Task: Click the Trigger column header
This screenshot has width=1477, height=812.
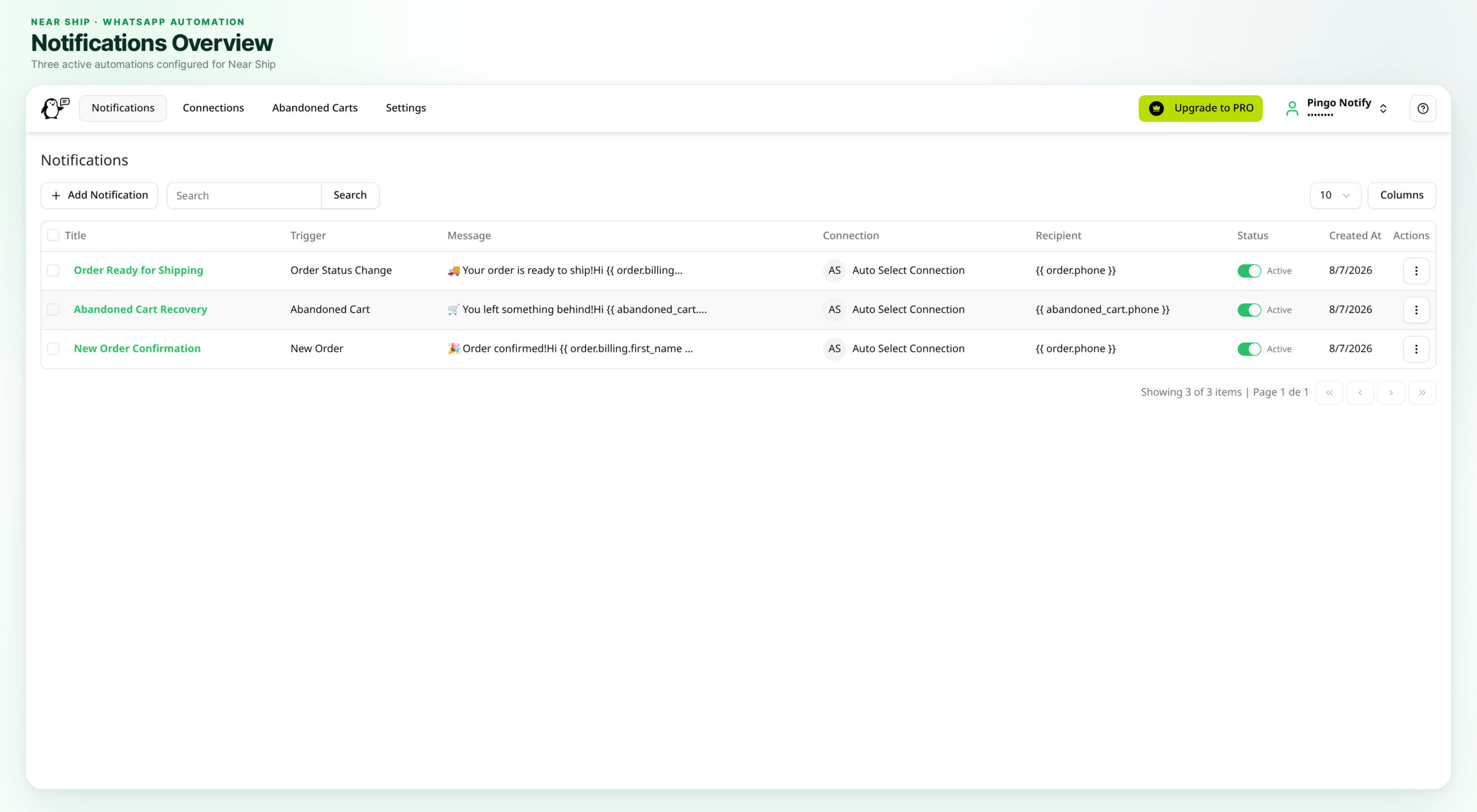Action: (308, 235)
